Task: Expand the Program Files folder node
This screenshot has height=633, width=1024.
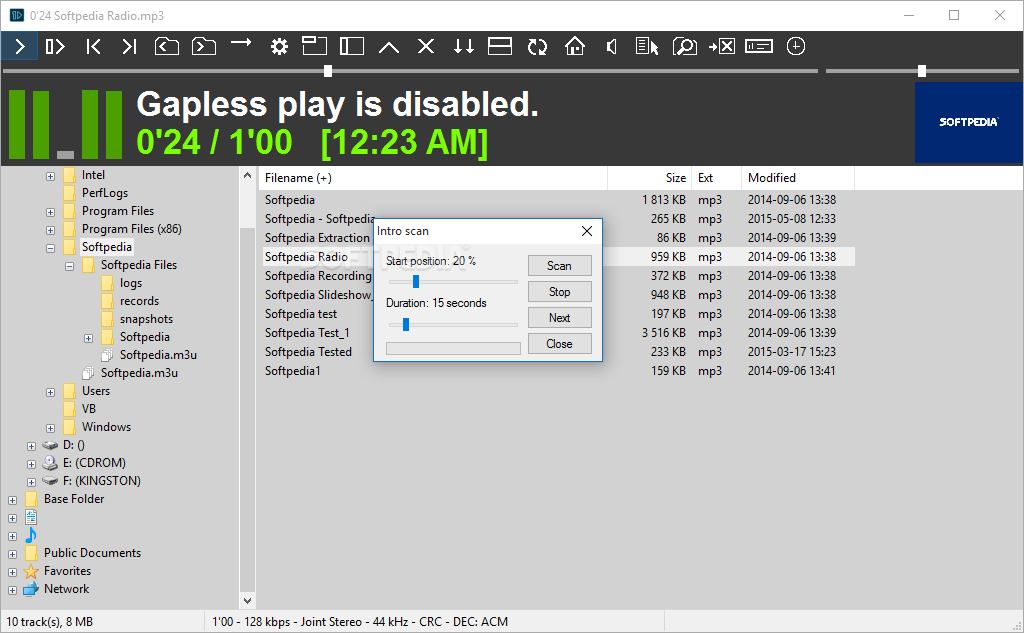Action: point(50,212)
